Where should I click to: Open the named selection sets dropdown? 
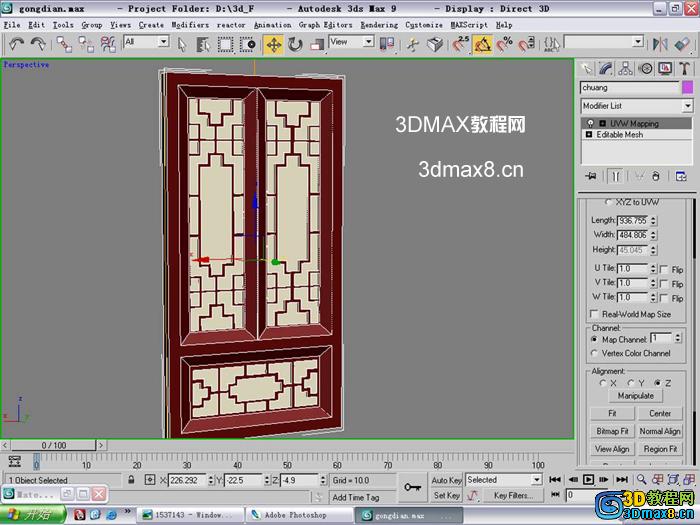[x=638, y=42]
